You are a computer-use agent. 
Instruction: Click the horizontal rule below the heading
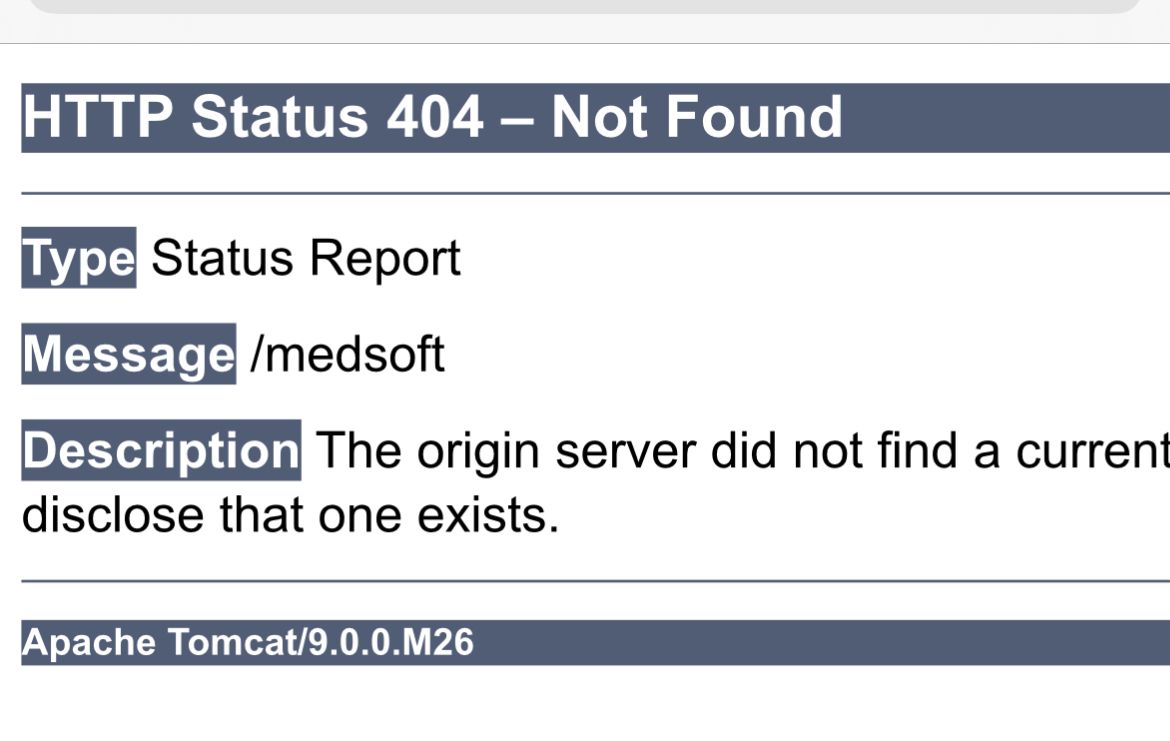tap(595, 193)
